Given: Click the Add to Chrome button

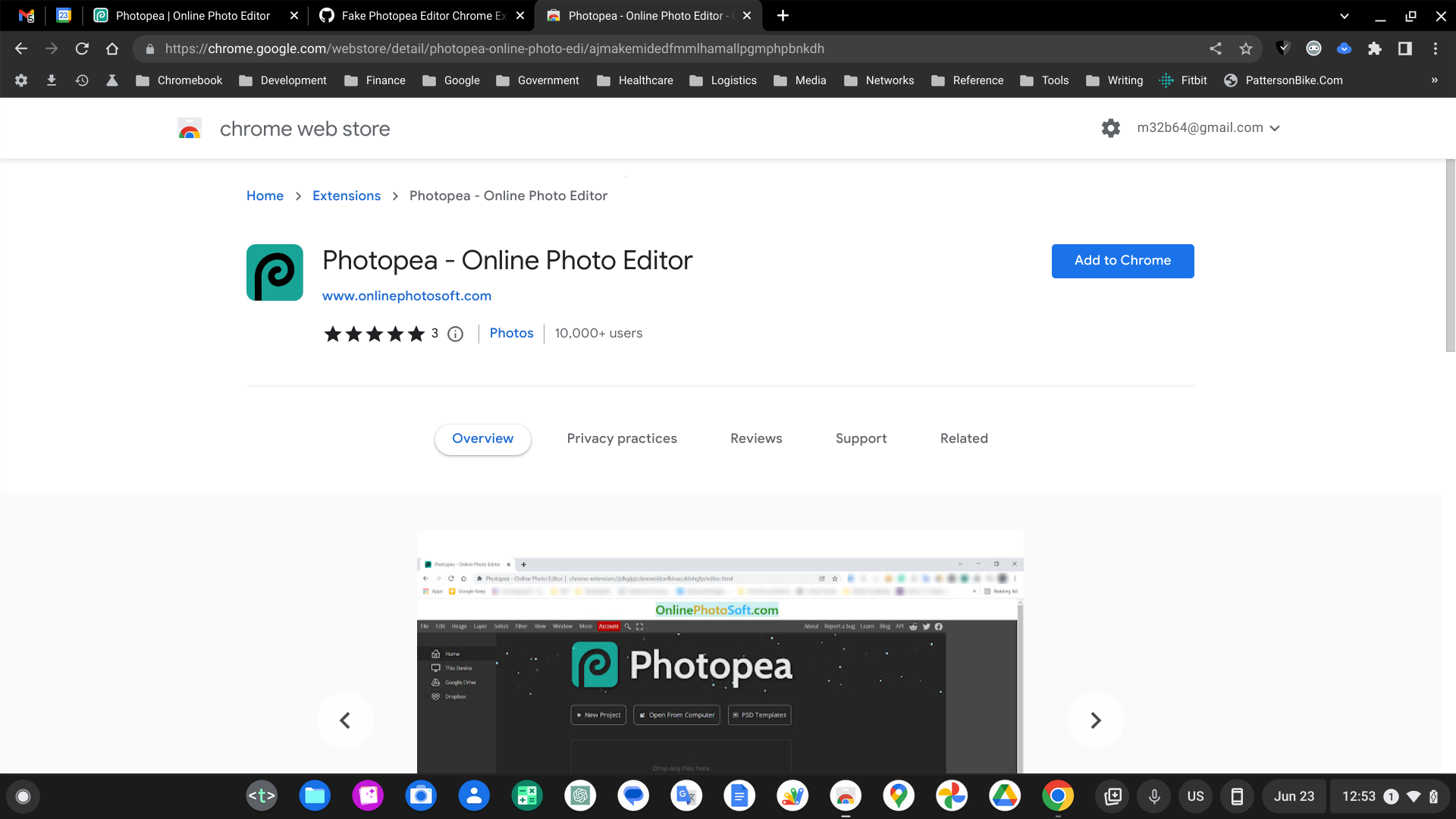Looking at the screenshot, I should click(1122, 260).
